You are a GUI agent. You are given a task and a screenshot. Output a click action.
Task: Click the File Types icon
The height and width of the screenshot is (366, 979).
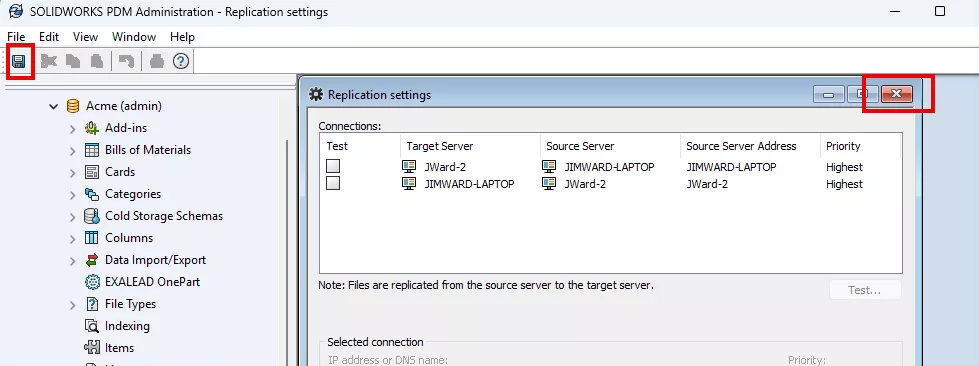(x=92, y=304)
